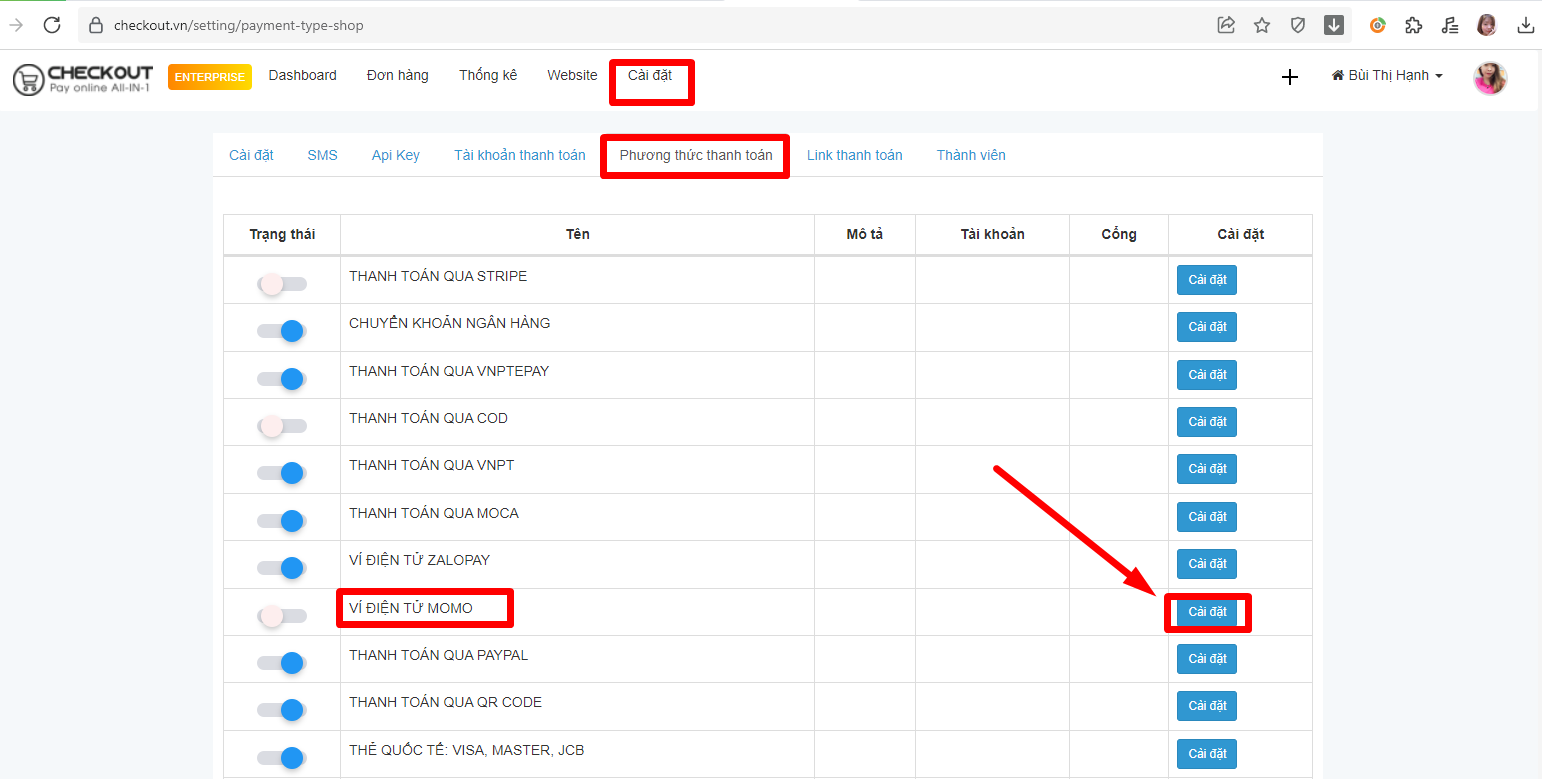Viewport: 1542px width, 779px height.
Task: Open settings for Chuyển khoản ngân hàng
Action: [1207, 327]
